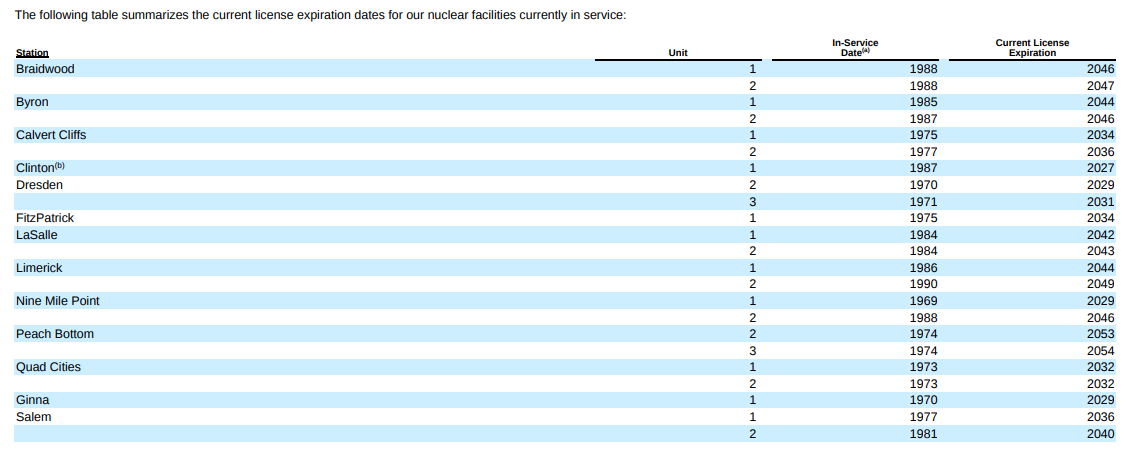Viewport: 1132px width, 450px height.
Task: Click Nine Mile Point unit 1 date 1969
Action: (923, 300)
